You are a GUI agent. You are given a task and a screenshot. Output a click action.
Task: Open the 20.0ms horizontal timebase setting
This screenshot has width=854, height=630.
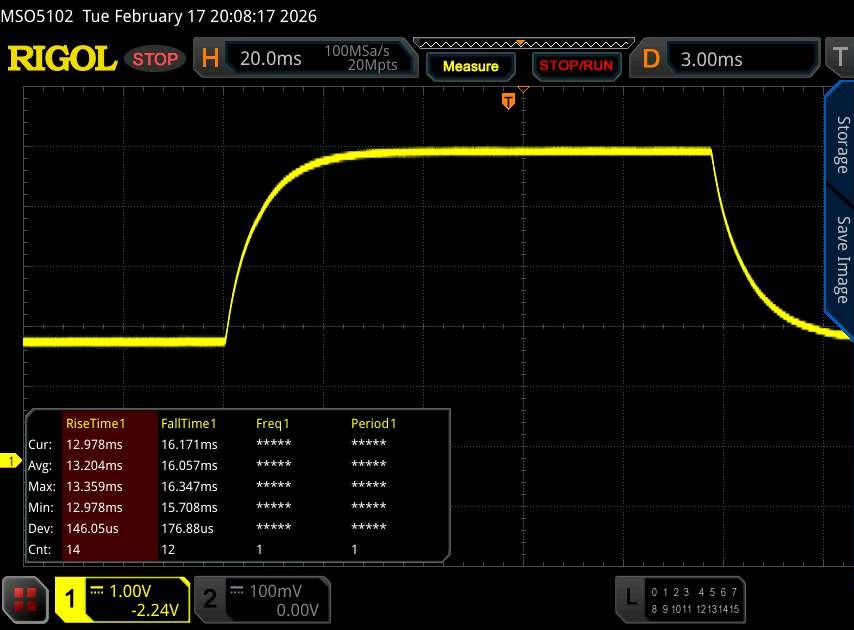[x=271, y=59]
